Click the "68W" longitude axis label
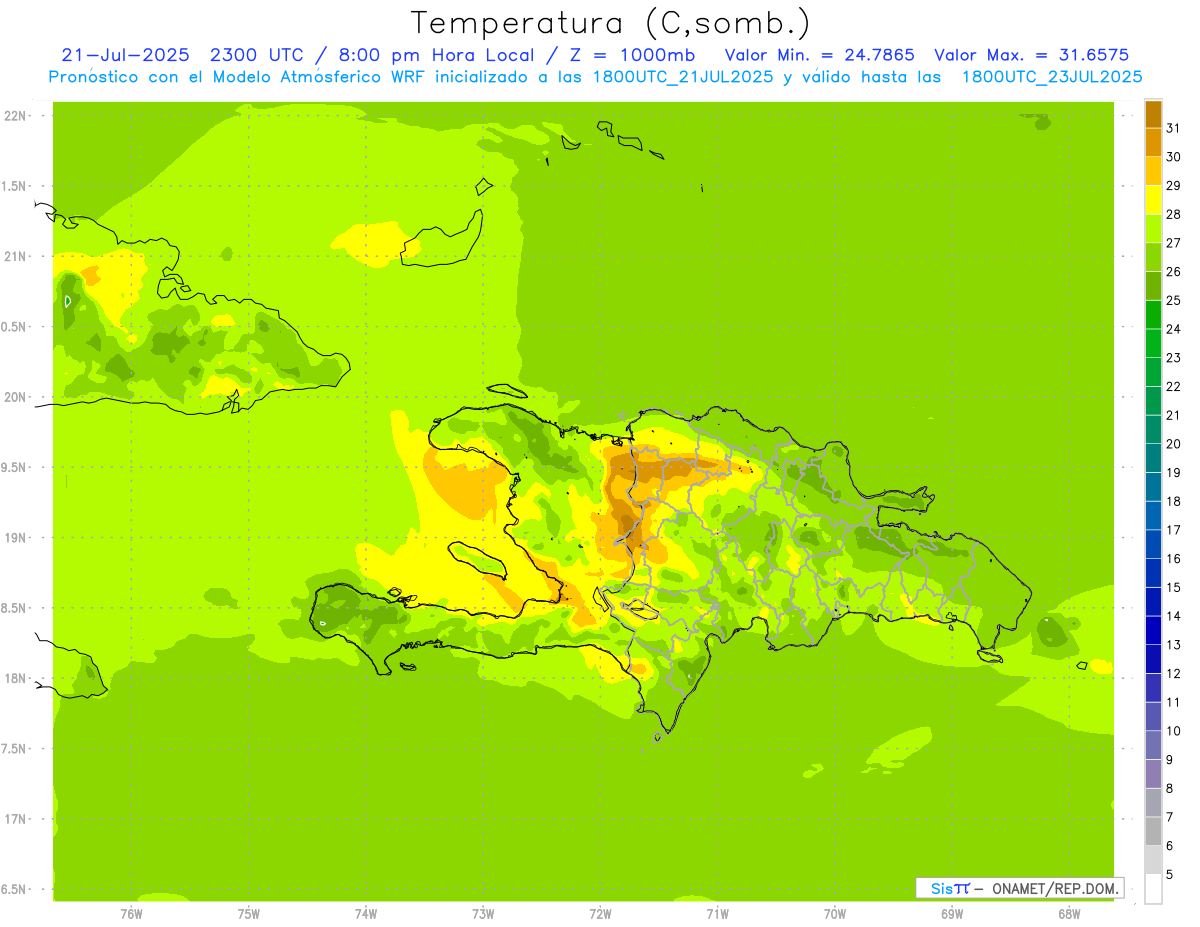The height and width of the screenshot is (927, 1200). (1069, 914)
